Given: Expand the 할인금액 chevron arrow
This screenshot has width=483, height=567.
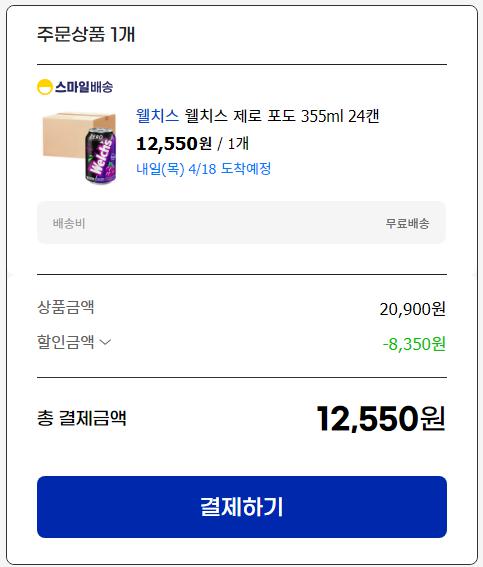Looking at the screenshot, I should click(105, 342).
